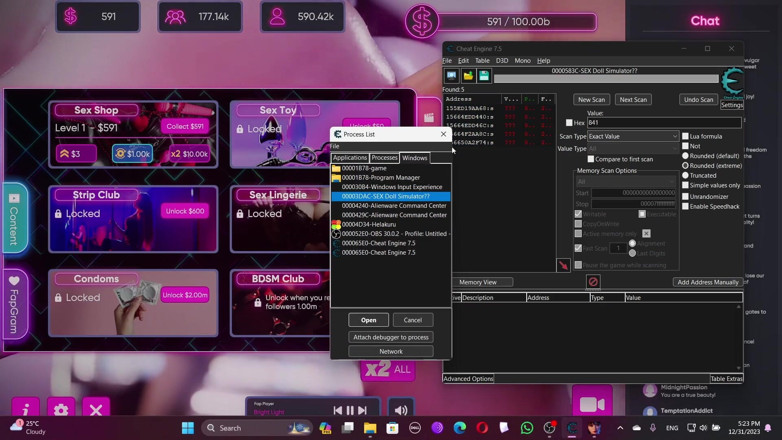Expand system tray hidden icons chevron
The width and height of the screenshot is (782, 440).
click(x=620, y=428)
